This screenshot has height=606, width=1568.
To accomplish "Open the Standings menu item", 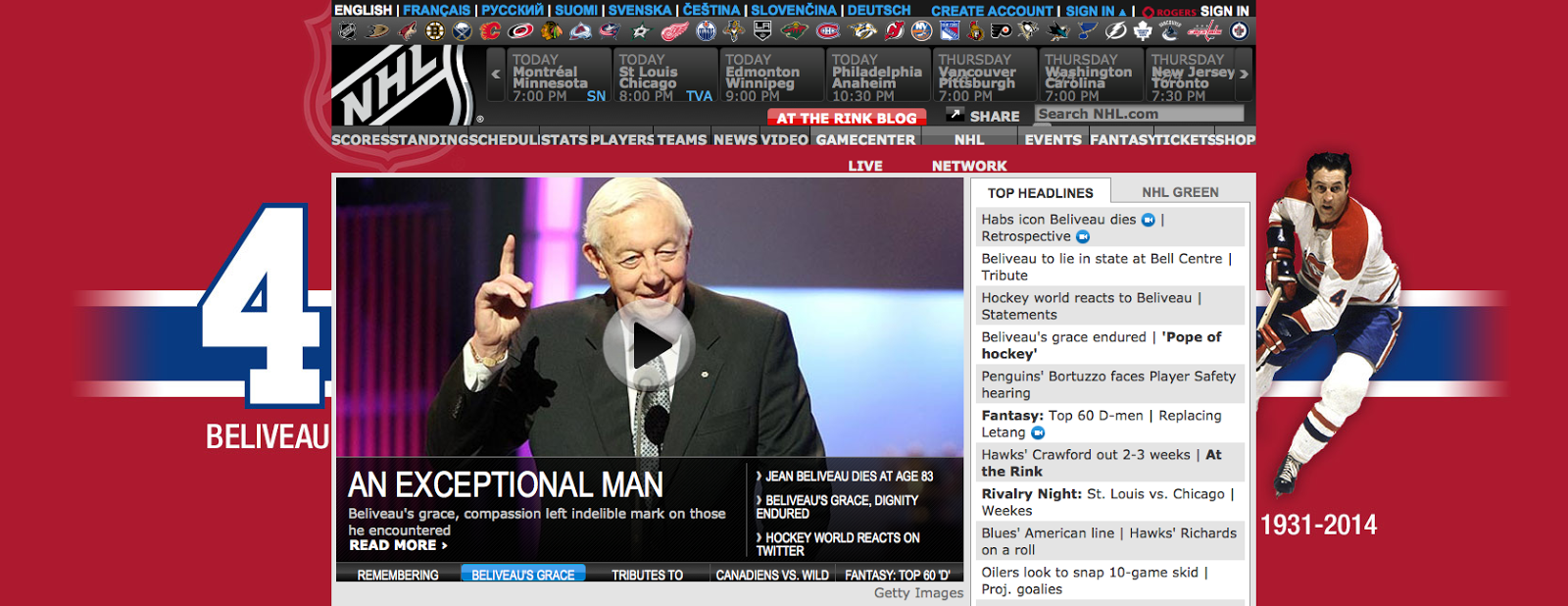I will pyautogui.click(x=428, y=139).
